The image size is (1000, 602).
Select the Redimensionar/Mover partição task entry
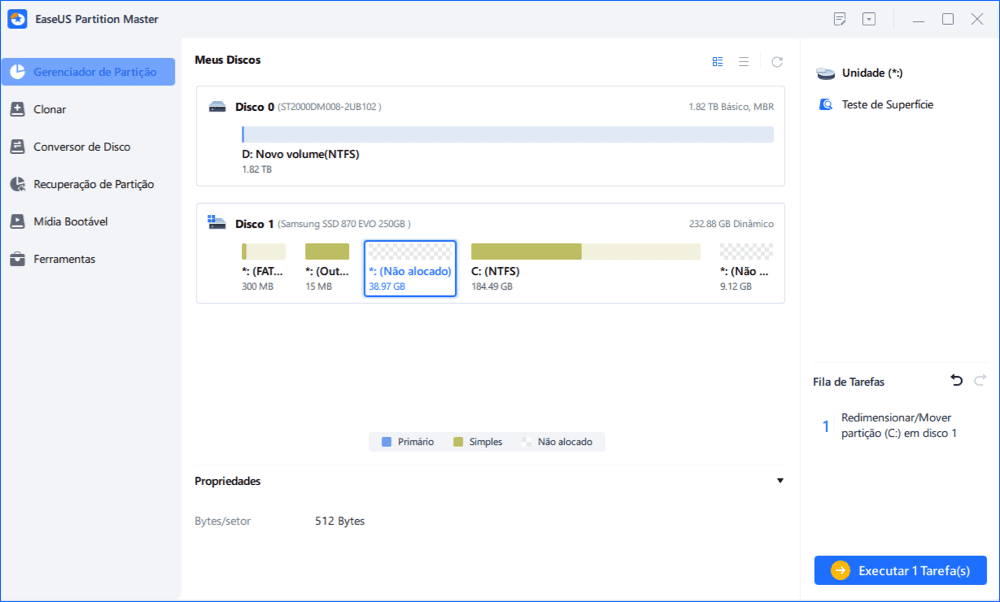pos(899,425)
